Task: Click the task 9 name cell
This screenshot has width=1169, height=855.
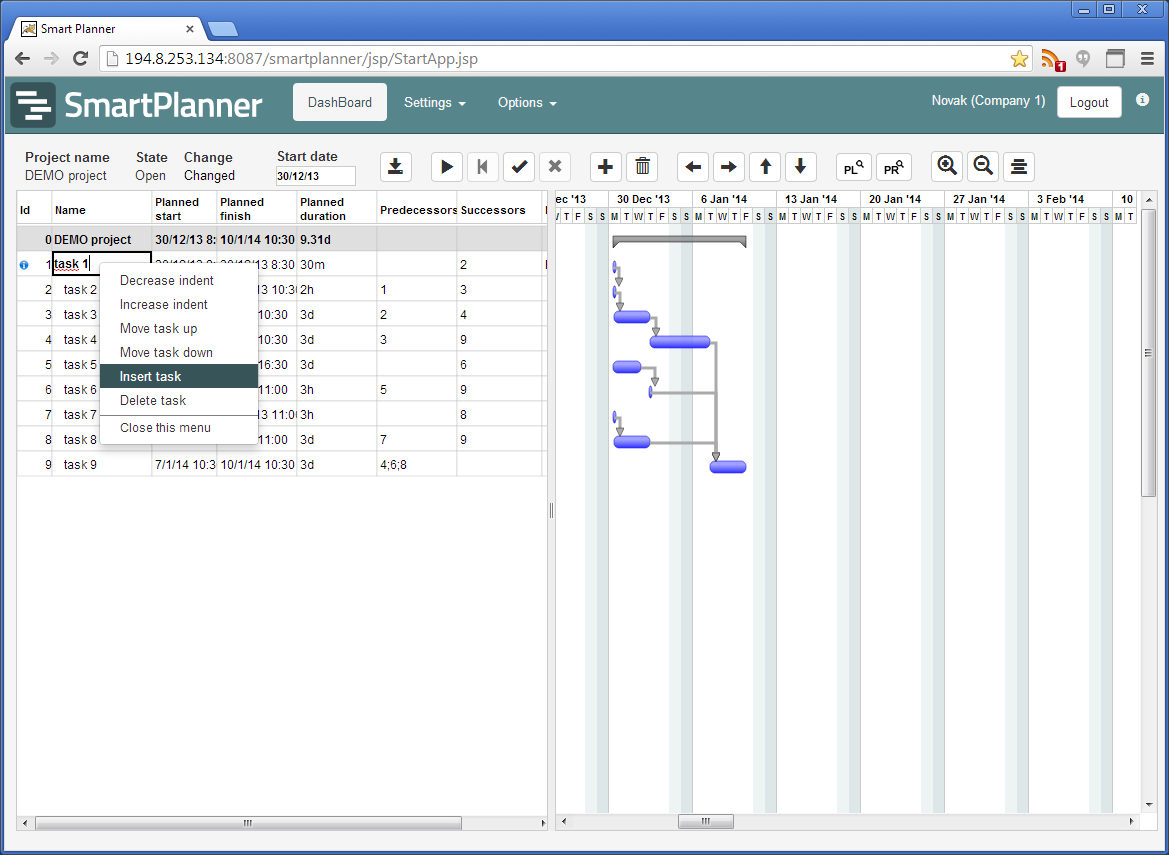Action: (101, 464)
